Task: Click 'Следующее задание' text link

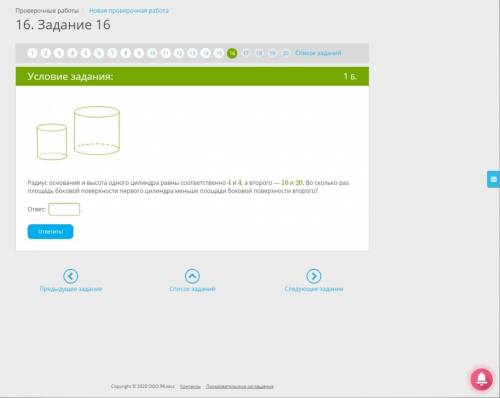Action: point(314,289)
